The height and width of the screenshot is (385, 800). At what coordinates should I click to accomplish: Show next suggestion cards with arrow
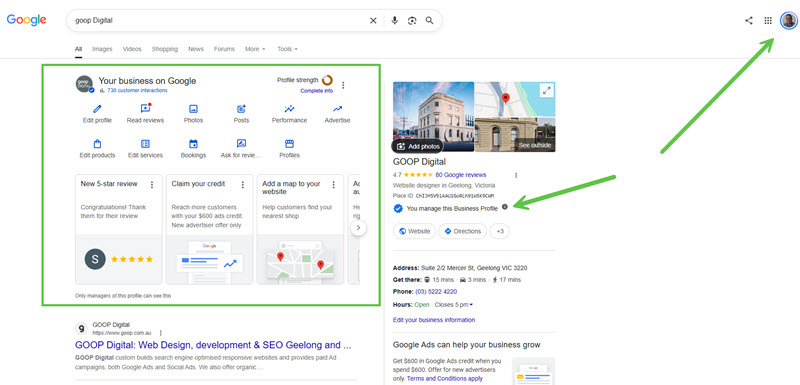pos(359,228)
